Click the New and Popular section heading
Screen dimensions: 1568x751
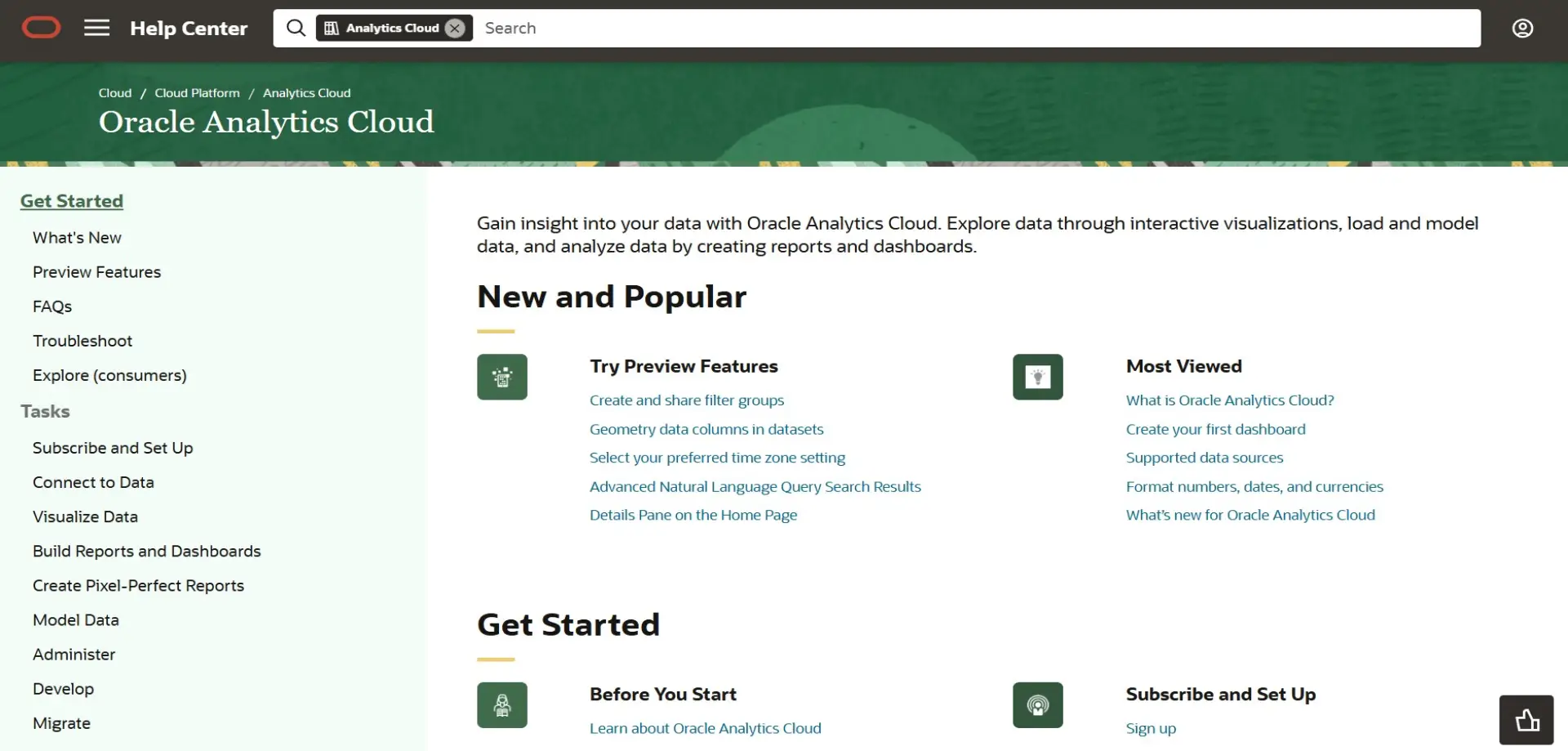(x=612, y=297)
